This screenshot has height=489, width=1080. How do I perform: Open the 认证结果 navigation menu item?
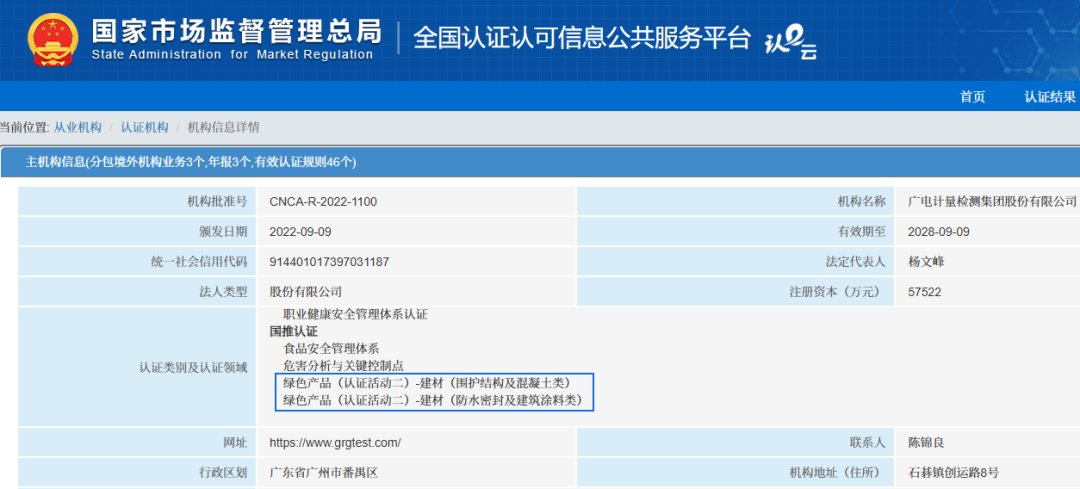click(1050, 97)
